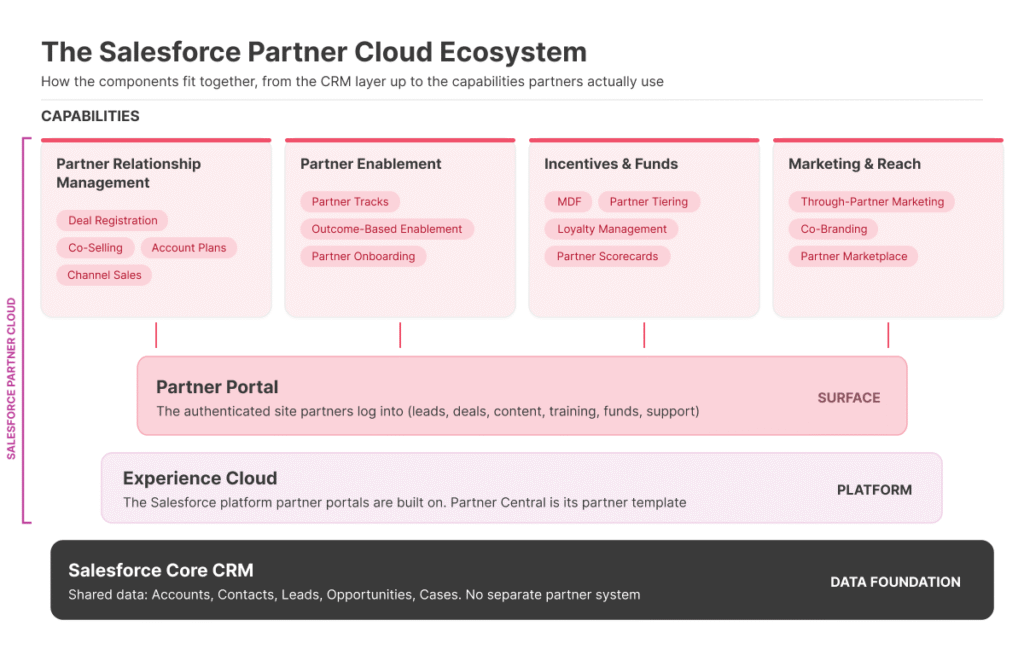
Task: Click the DATA FOUNDATION label
Action: (x=895, y=582)
